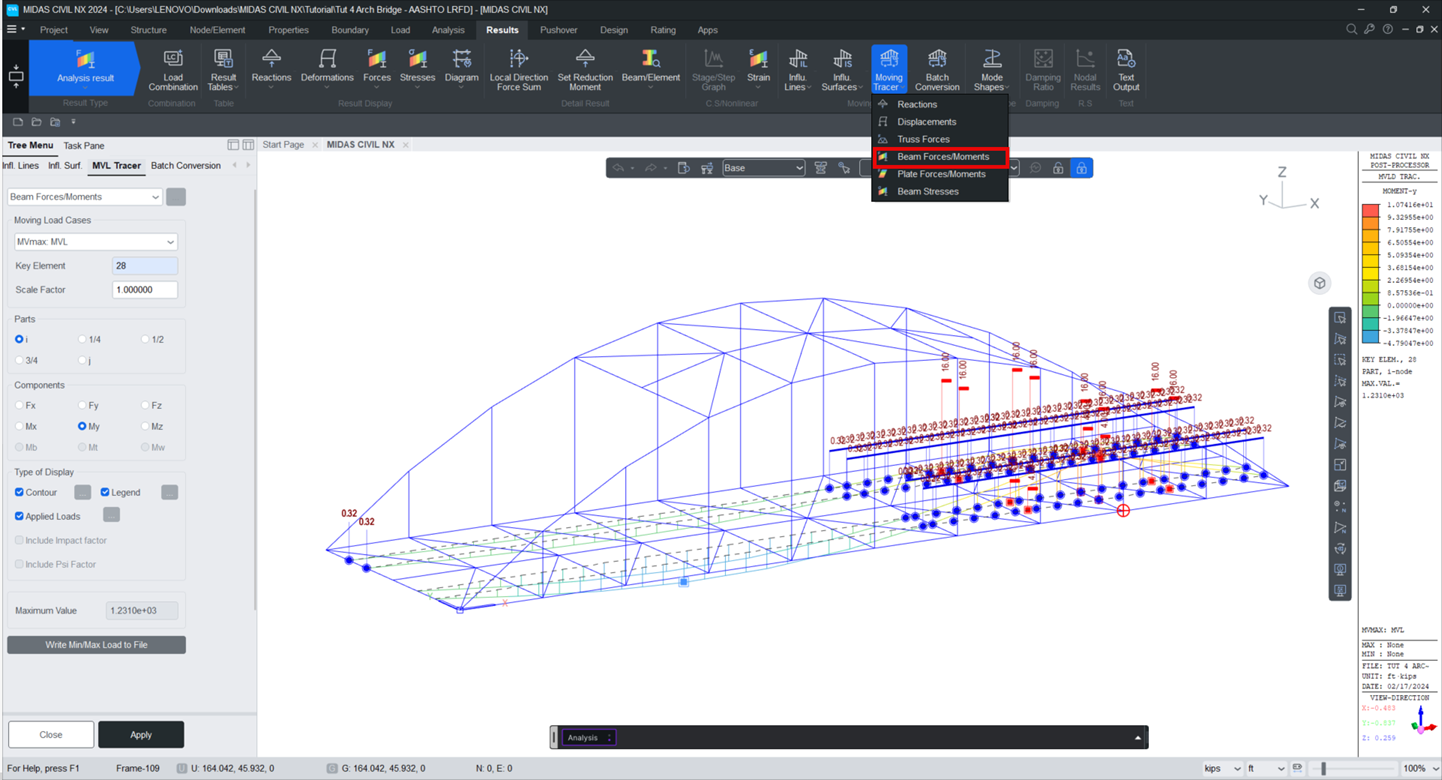The image size is (1442, 780).
Task: Select the 1/2 part radio button
Action: 145,339
